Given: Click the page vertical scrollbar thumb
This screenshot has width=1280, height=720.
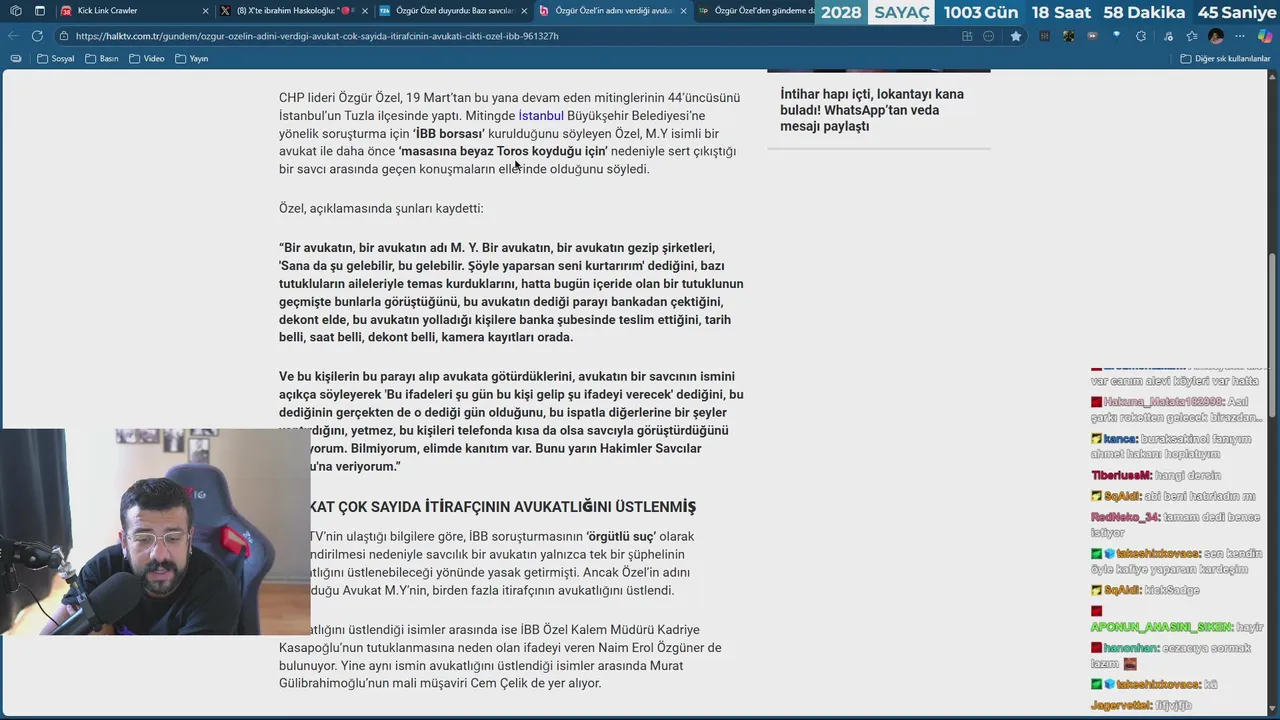Looking at the screenshot, I should tap(1273, 335).
